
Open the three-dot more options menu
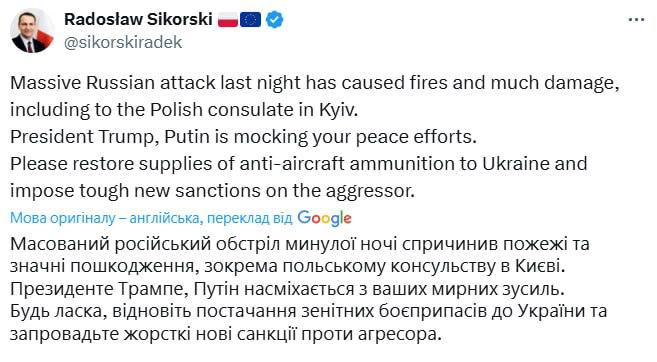(636, 20)
